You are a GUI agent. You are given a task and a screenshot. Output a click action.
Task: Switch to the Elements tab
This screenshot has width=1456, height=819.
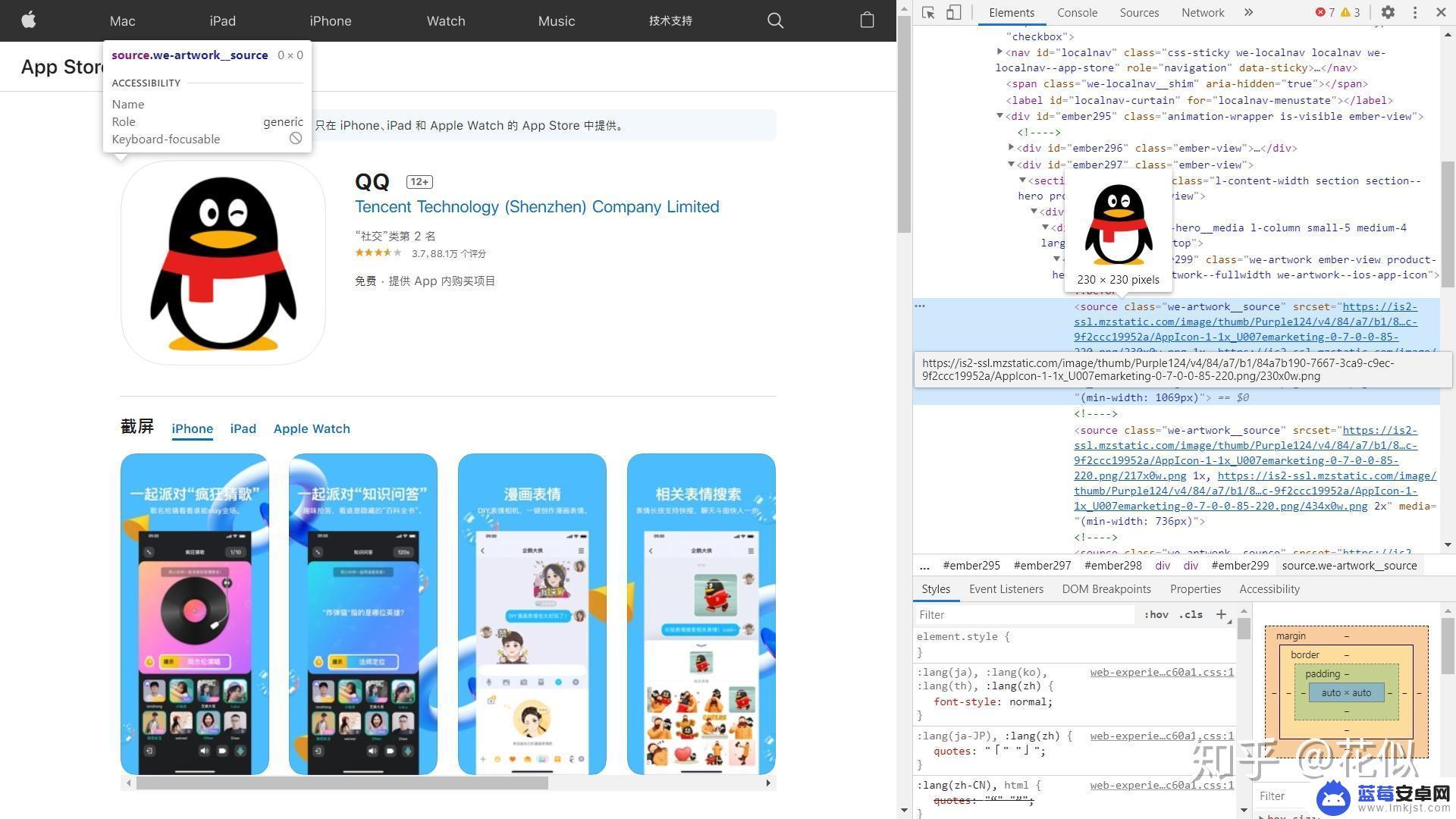tap(1011, 12)
